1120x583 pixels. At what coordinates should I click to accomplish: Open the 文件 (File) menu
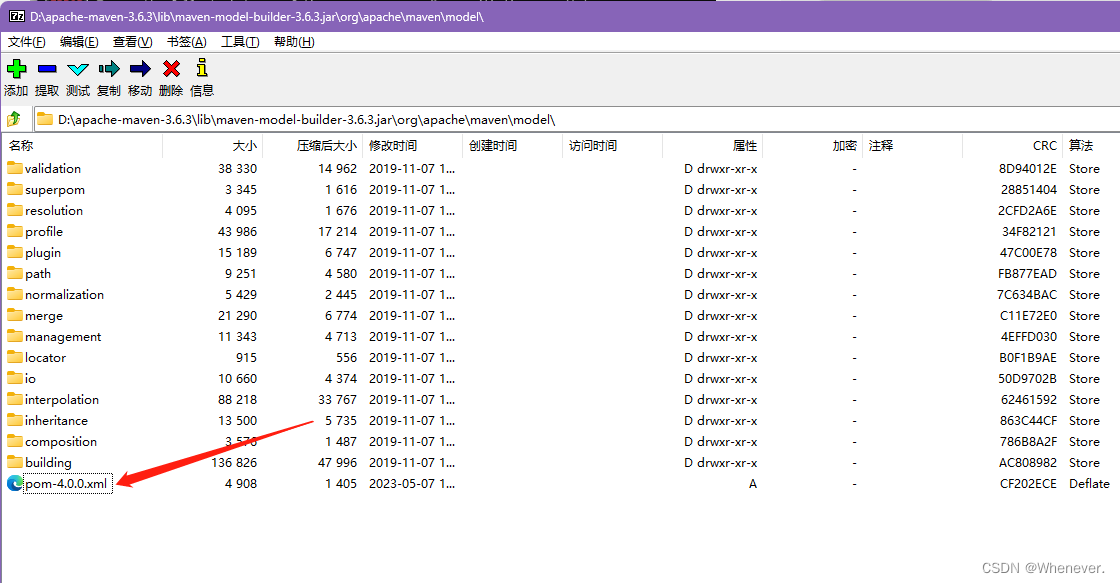click(26, 41)
